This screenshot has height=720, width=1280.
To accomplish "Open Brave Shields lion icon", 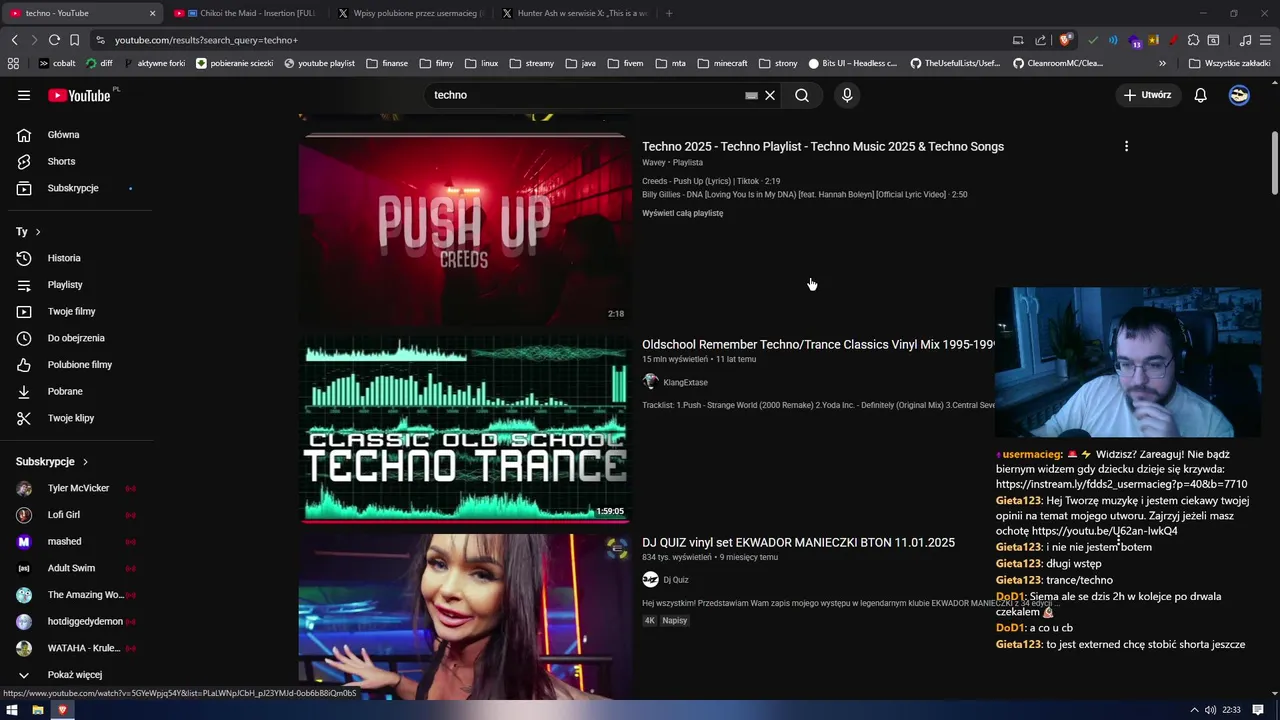I will point(1066,40).
